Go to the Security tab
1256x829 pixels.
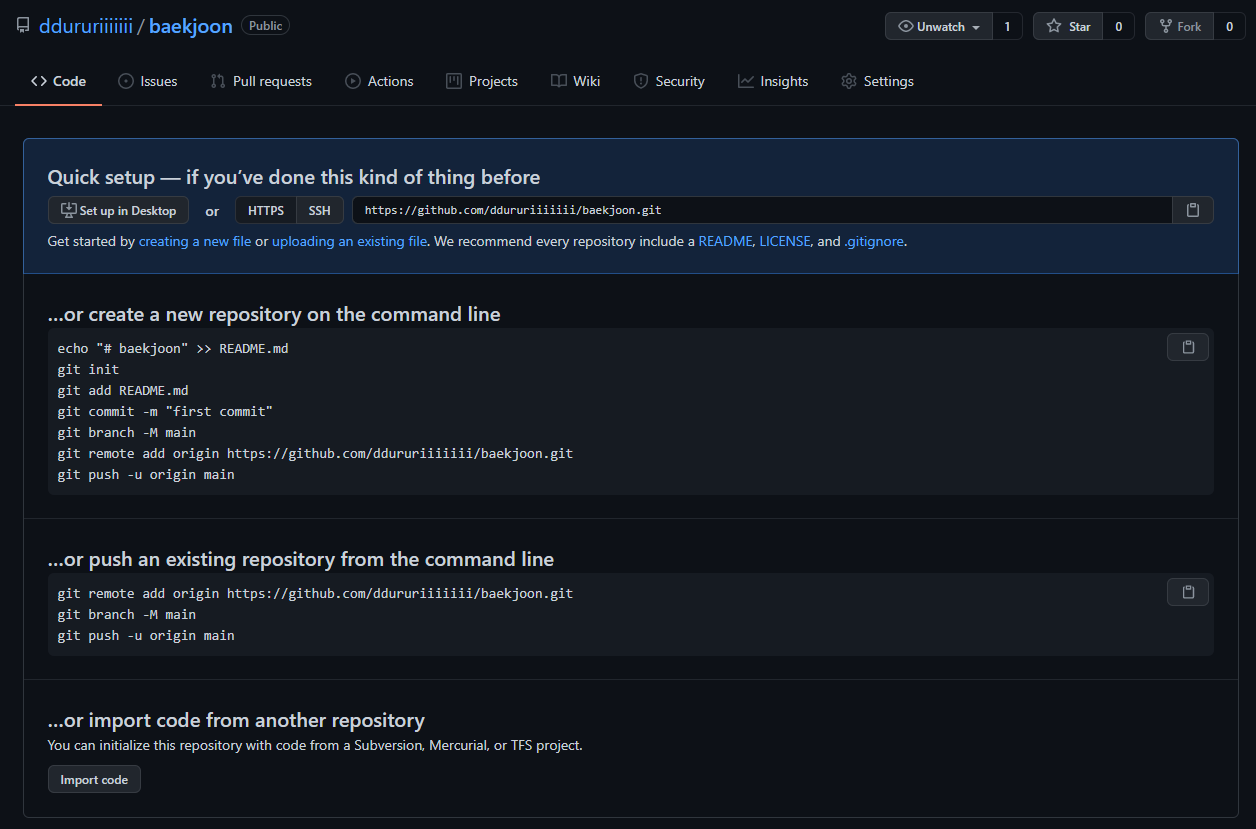pyautogui.click(x=669, y=81)
